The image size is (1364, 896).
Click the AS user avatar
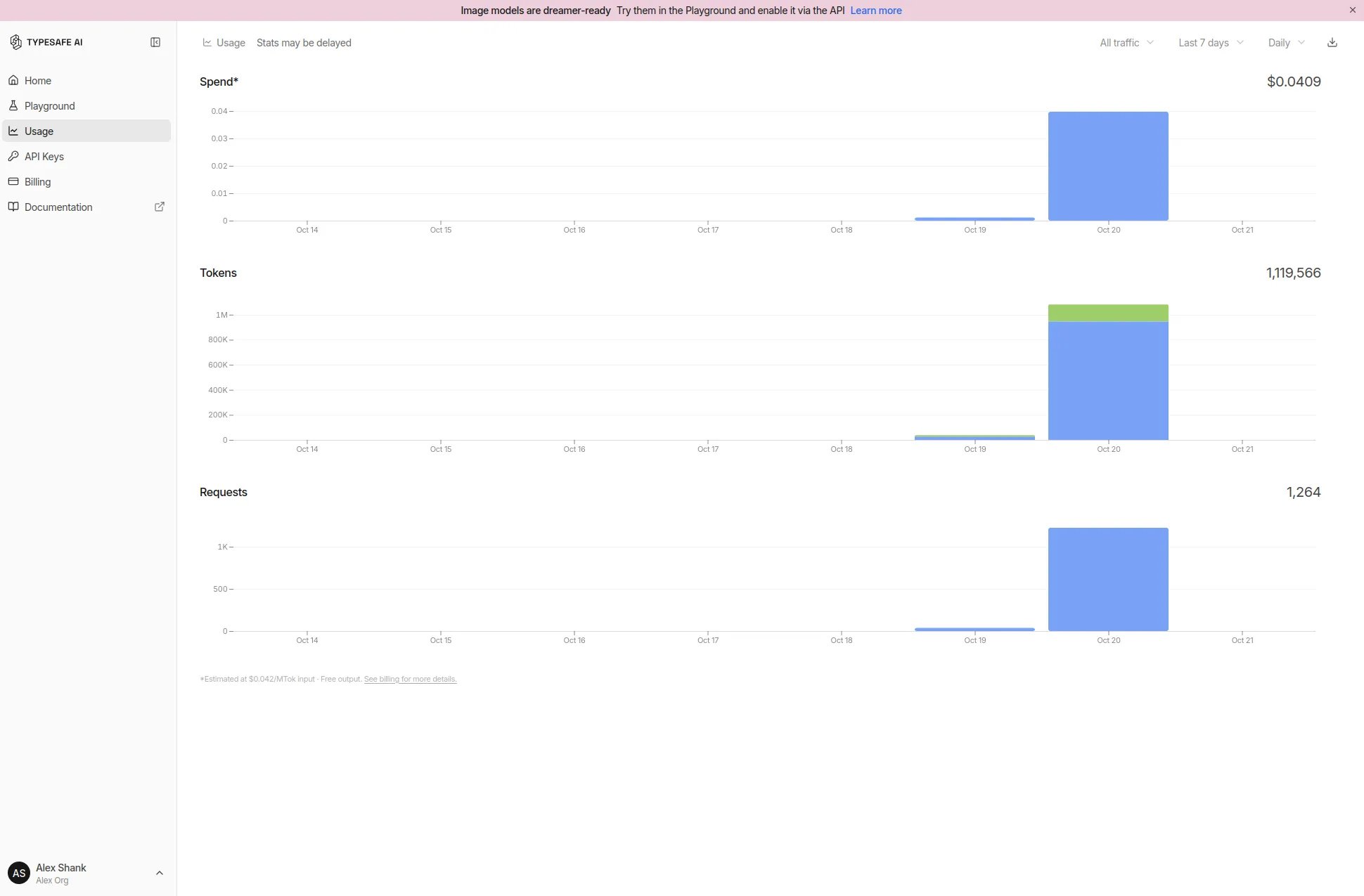(19, 873)
